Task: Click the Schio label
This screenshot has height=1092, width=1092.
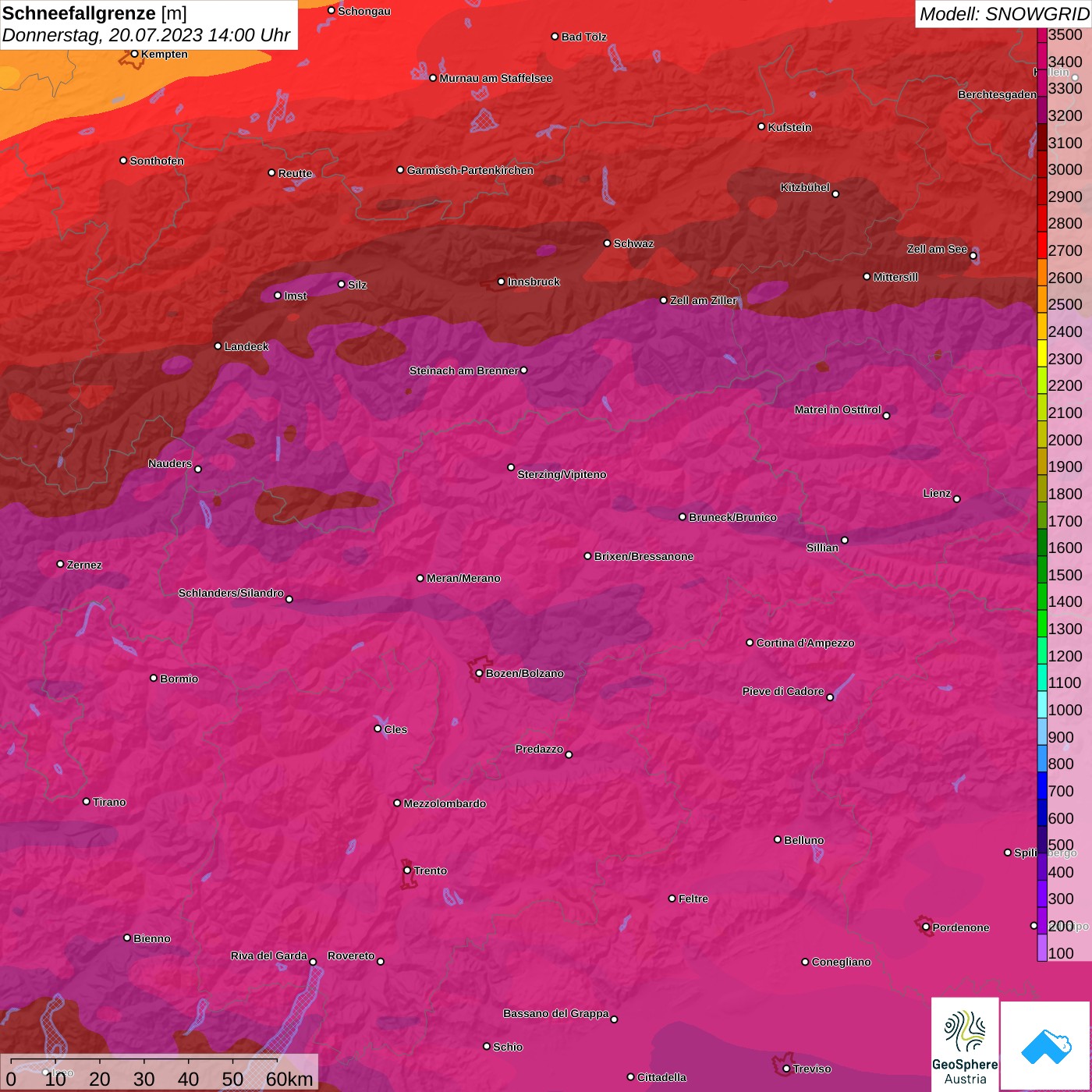Action: 508,1047
